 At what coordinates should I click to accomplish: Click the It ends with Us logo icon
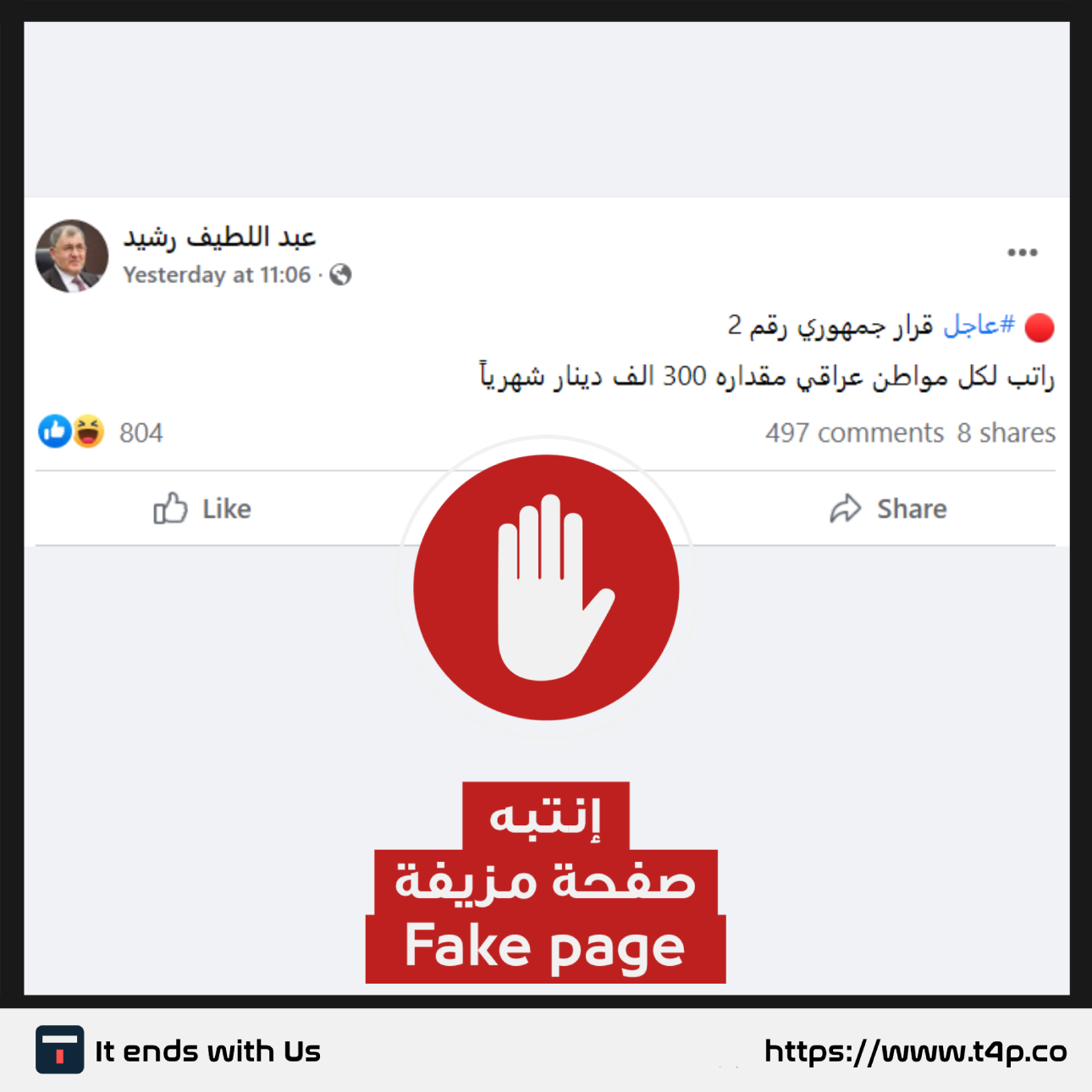pyautogui.click(x=59, y=1050)
